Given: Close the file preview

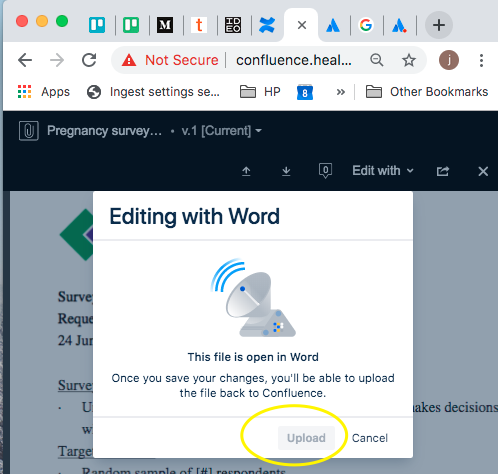Looking at the screenshot, I should 483,171.
